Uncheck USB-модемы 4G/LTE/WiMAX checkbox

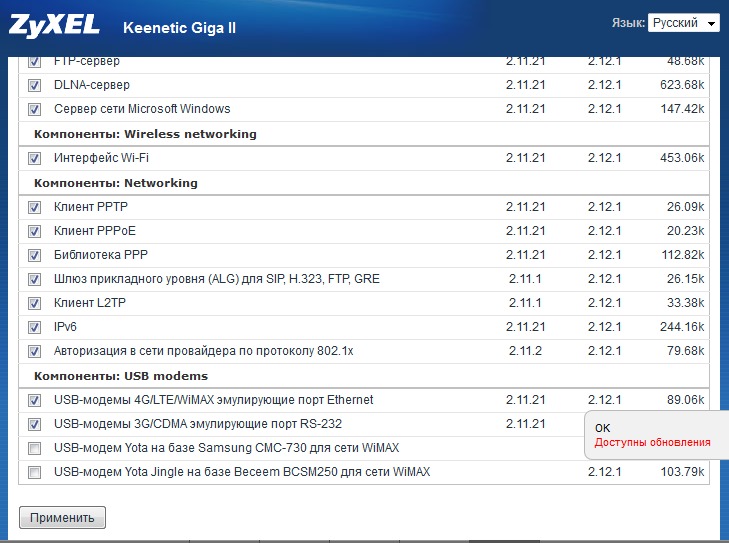click(x=34, y=400)
